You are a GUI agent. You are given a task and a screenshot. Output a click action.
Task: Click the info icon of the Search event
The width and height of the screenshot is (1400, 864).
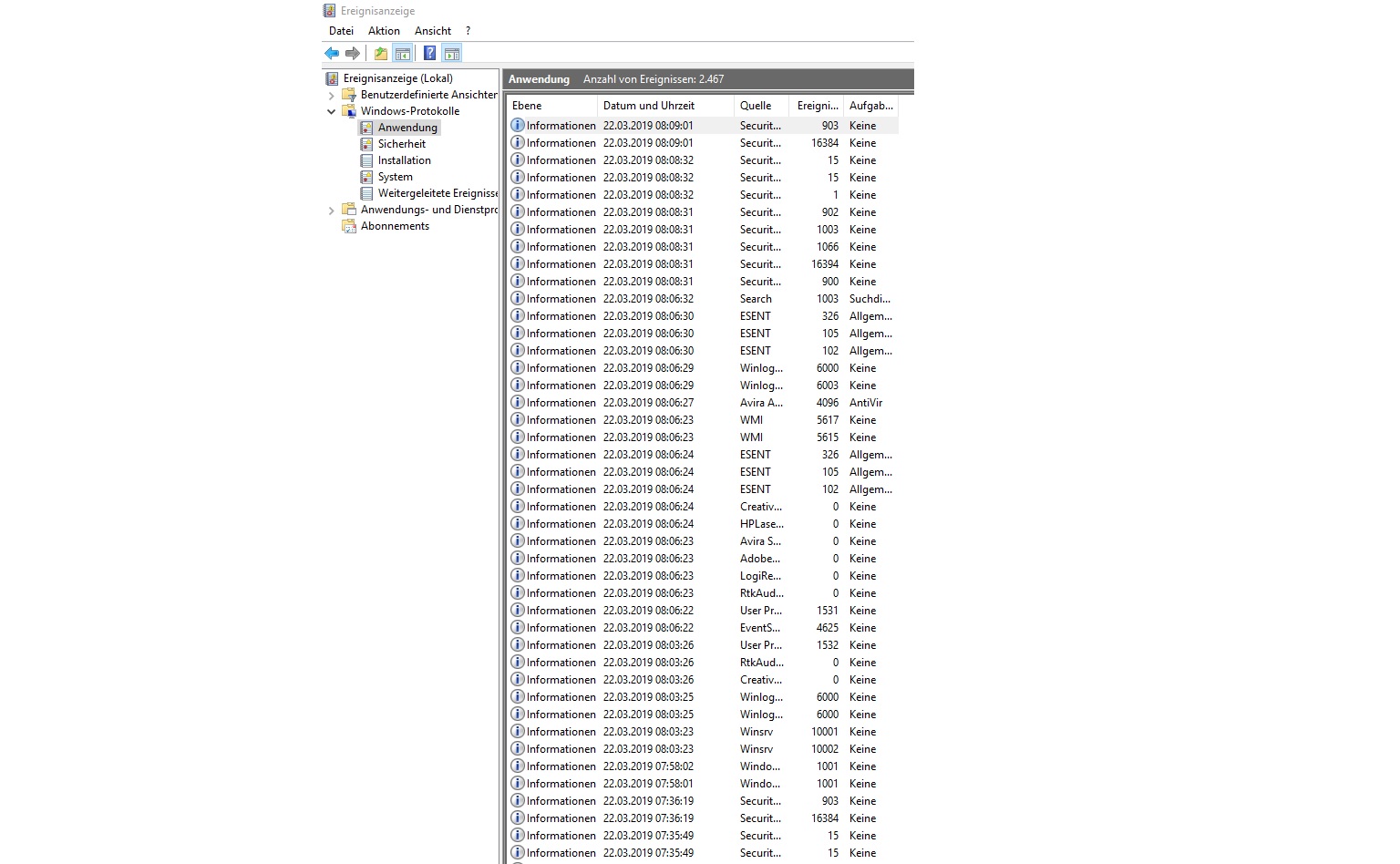518,298
